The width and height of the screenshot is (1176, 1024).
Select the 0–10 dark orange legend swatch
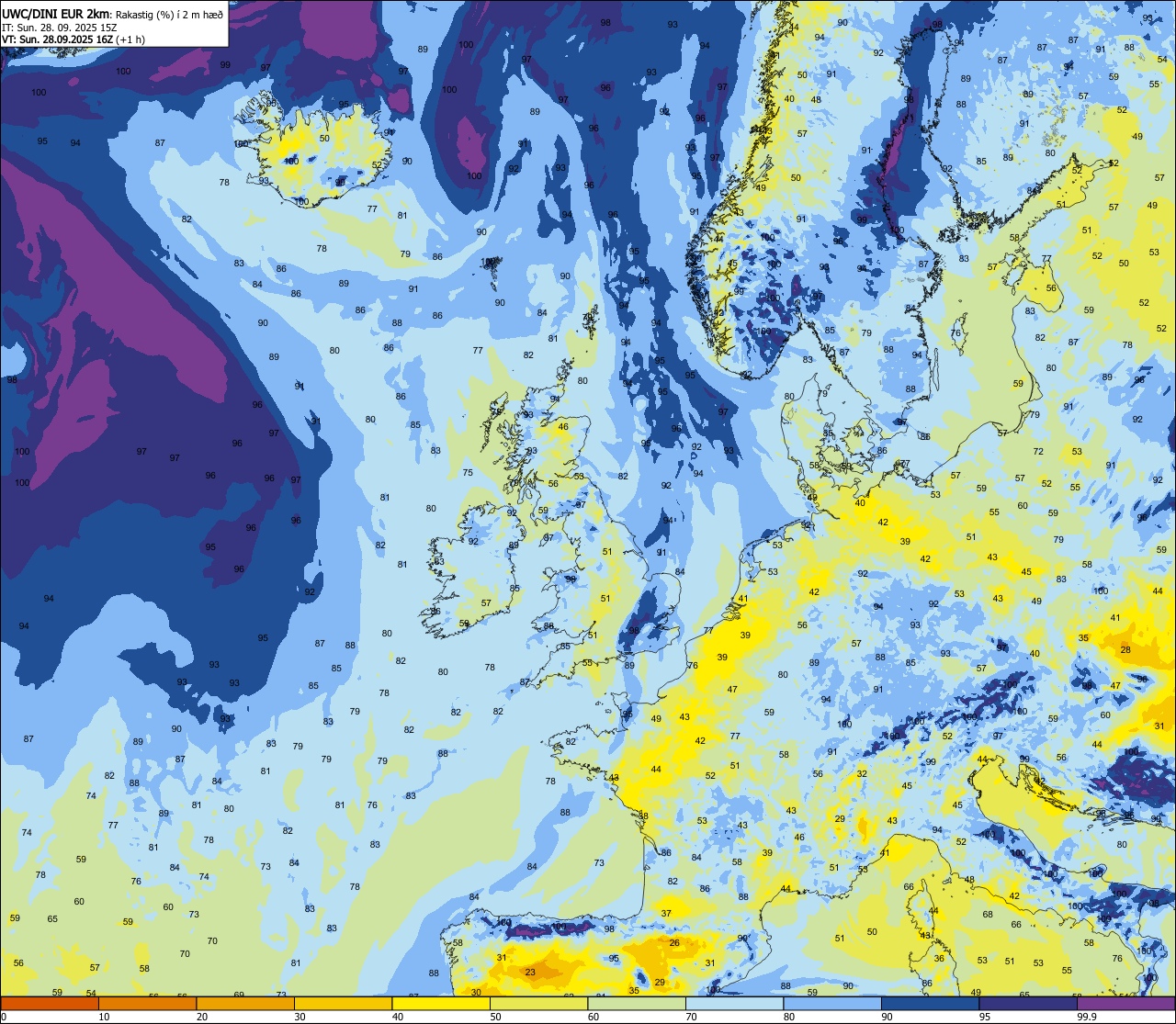pos(50,1003)
